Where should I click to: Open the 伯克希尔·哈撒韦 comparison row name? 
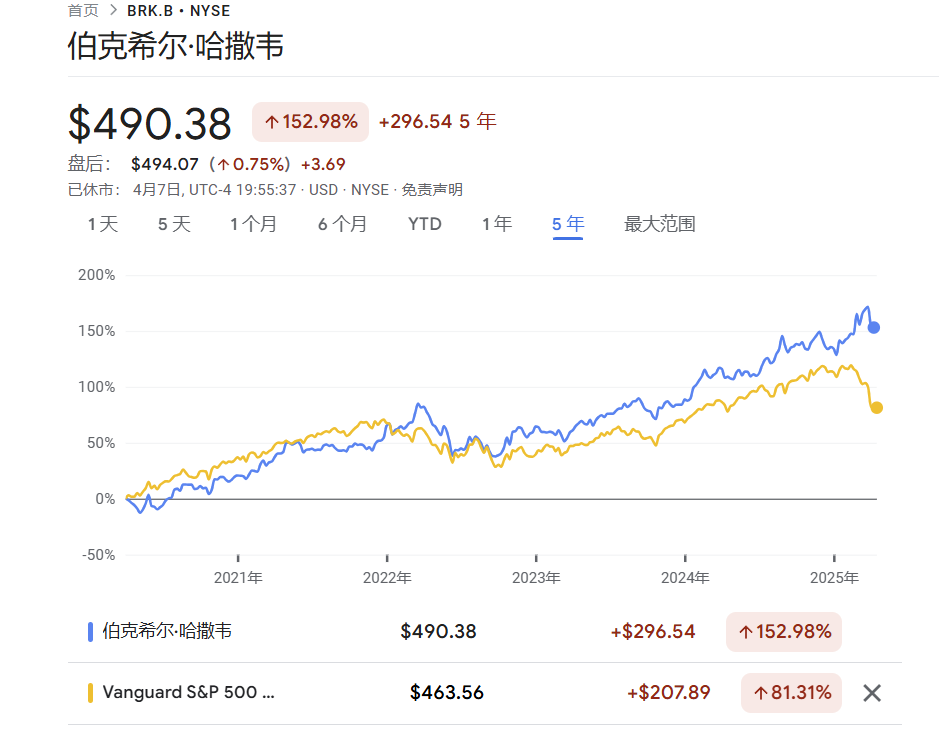pos(167,631)
